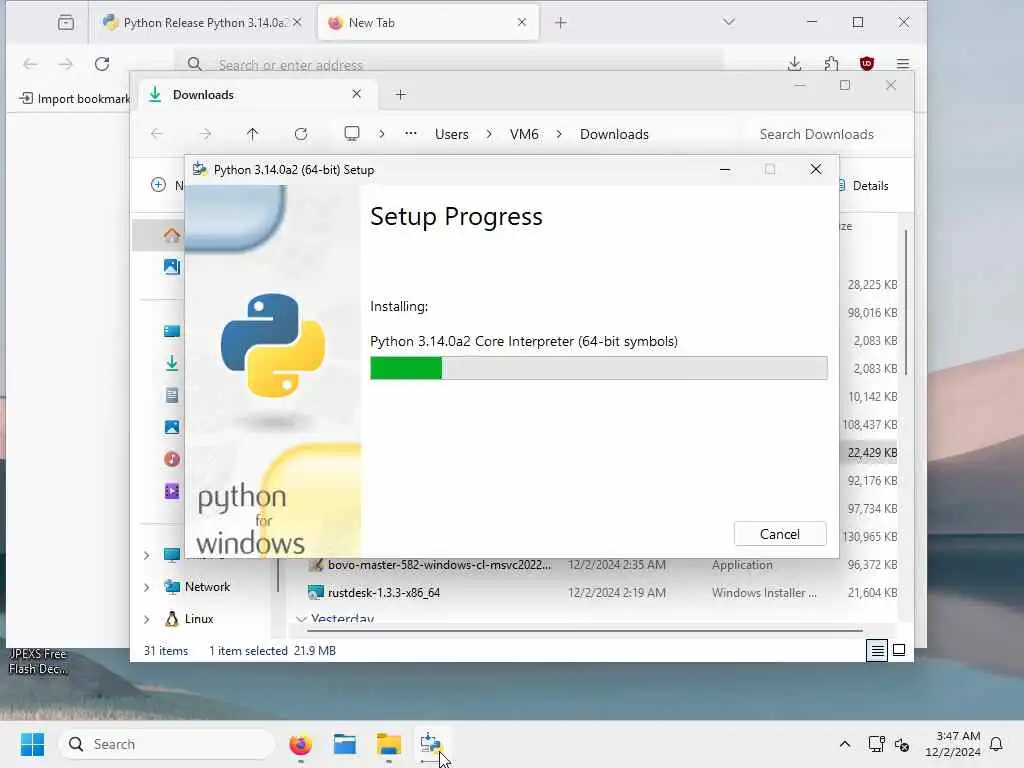
Task: Reload the Firefox page
Action: coord(102,64)
